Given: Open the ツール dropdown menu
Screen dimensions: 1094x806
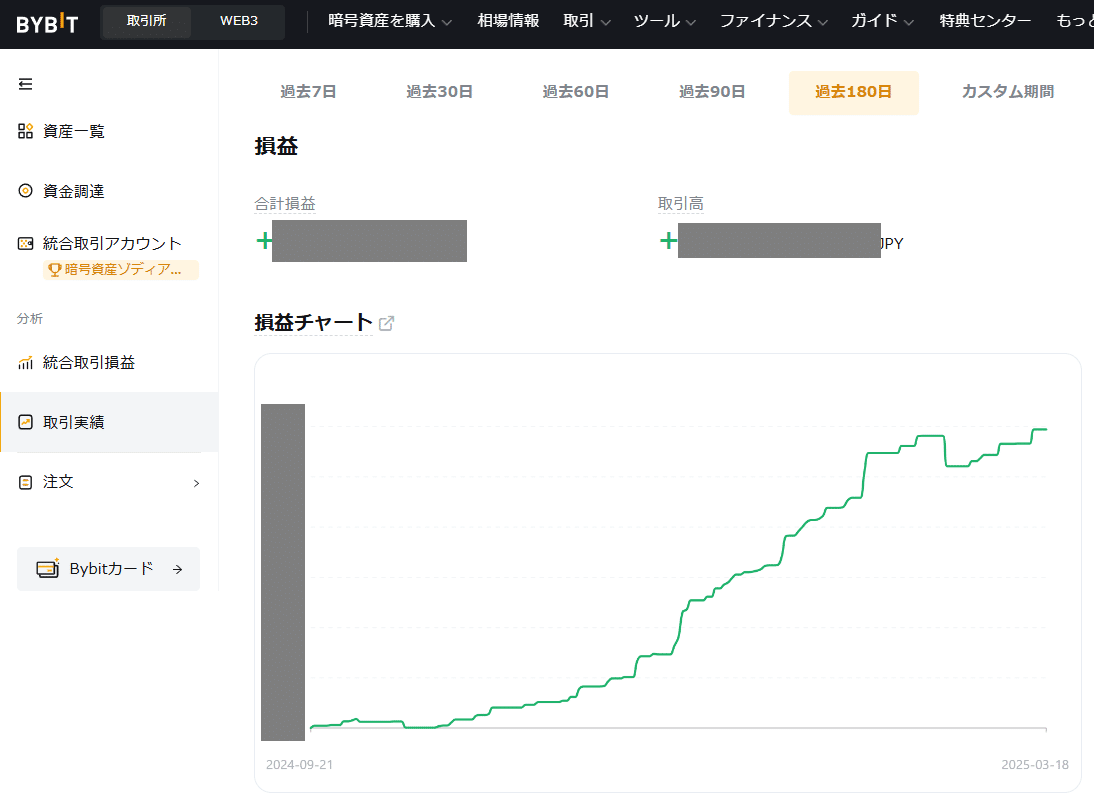Looking at the screenshot, I should [x=664, y=21].
